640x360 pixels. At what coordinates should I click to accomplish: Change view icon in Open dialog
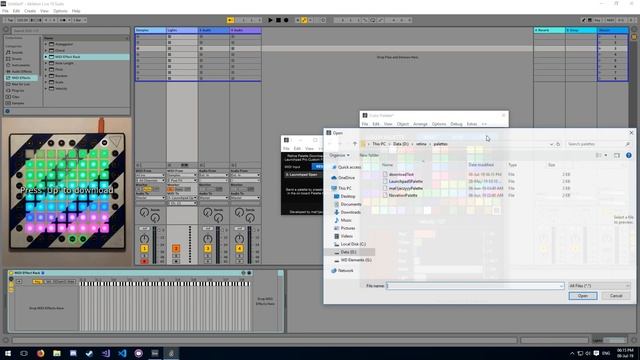(599, 156)
